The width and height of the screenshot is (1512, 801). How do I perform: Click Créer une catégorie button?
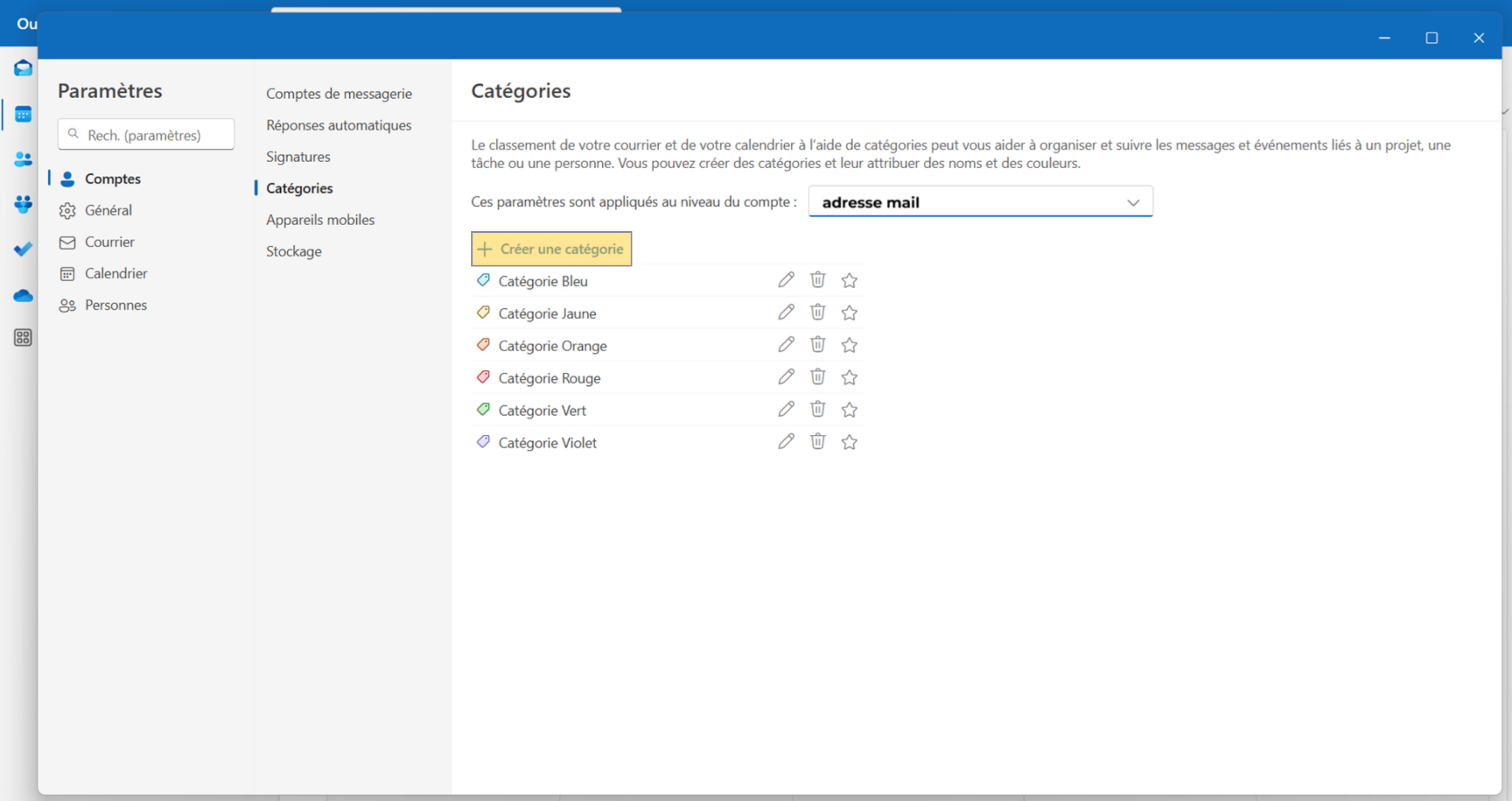[x=551, y=249]
